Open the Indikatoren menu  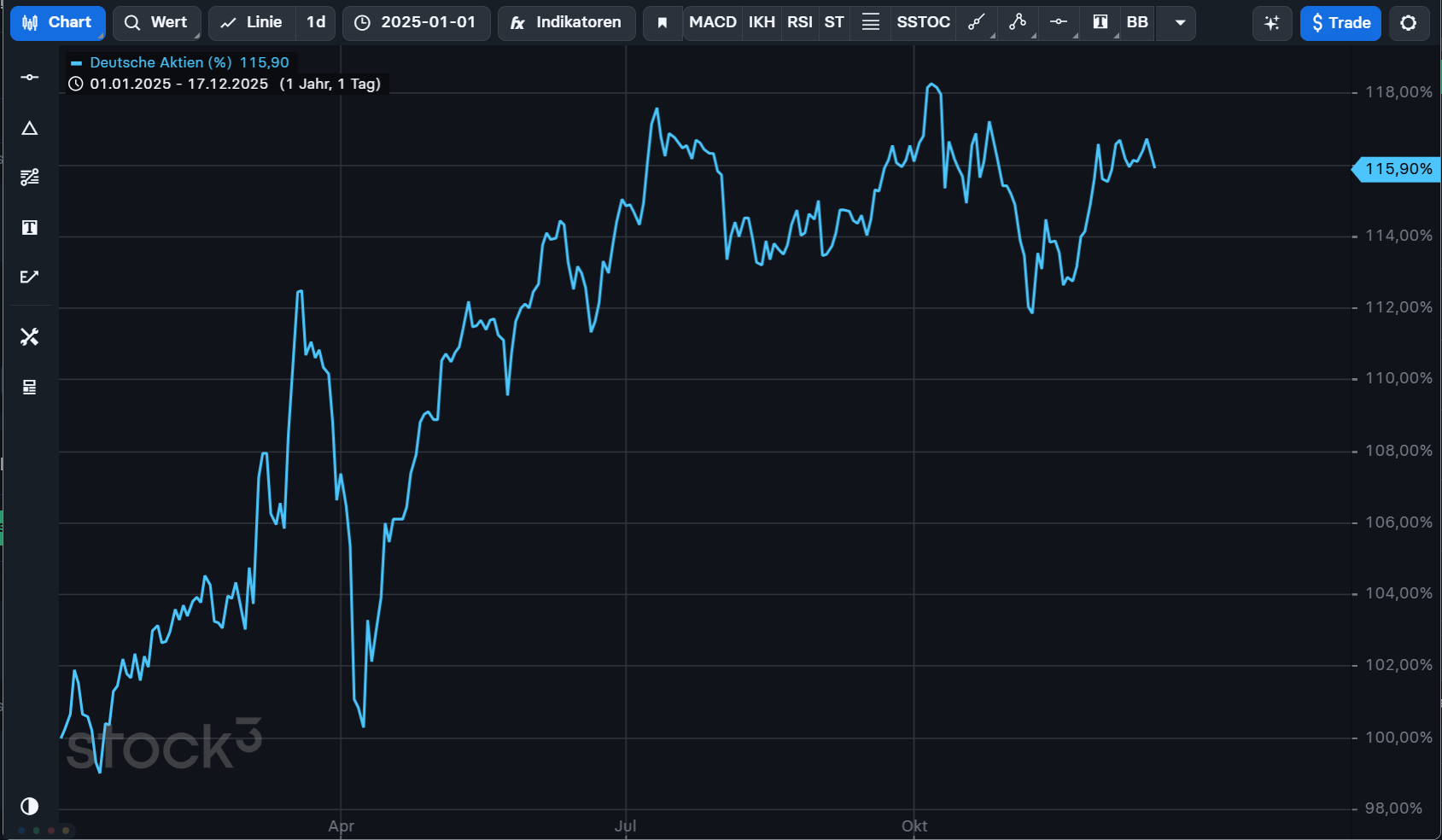(566, 23)
